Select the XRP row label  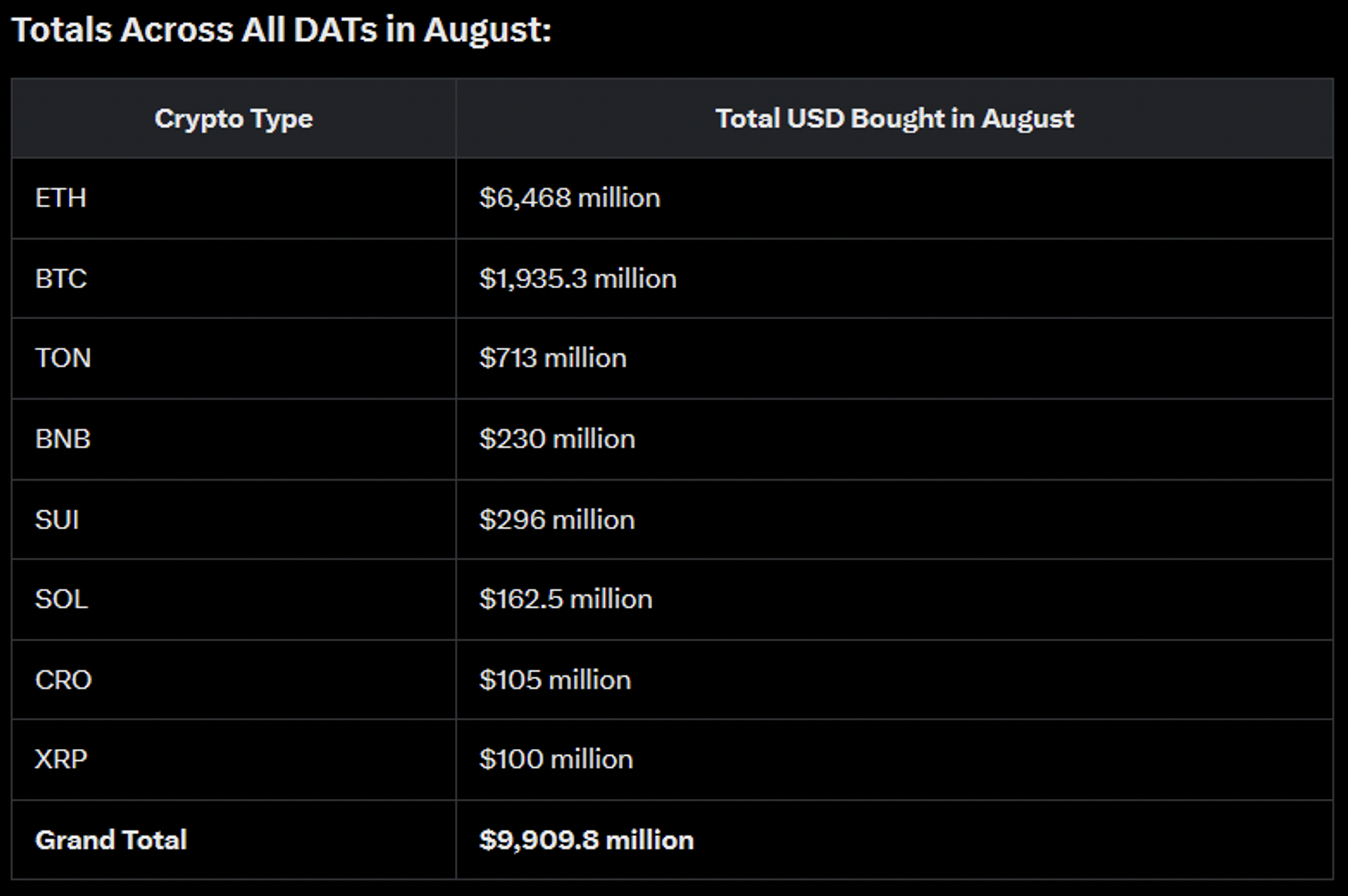(x=61, y=760)
